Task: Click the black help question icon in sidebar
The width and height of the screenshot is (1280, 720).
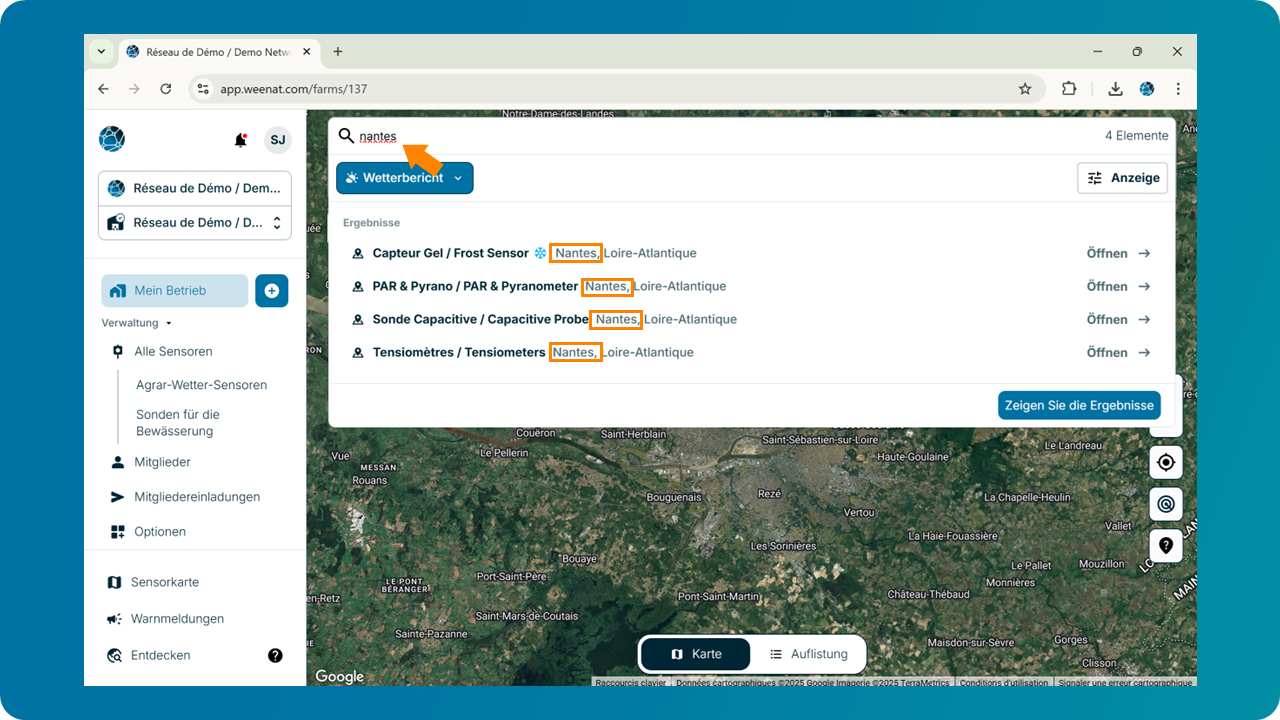Action: (275, 655)
